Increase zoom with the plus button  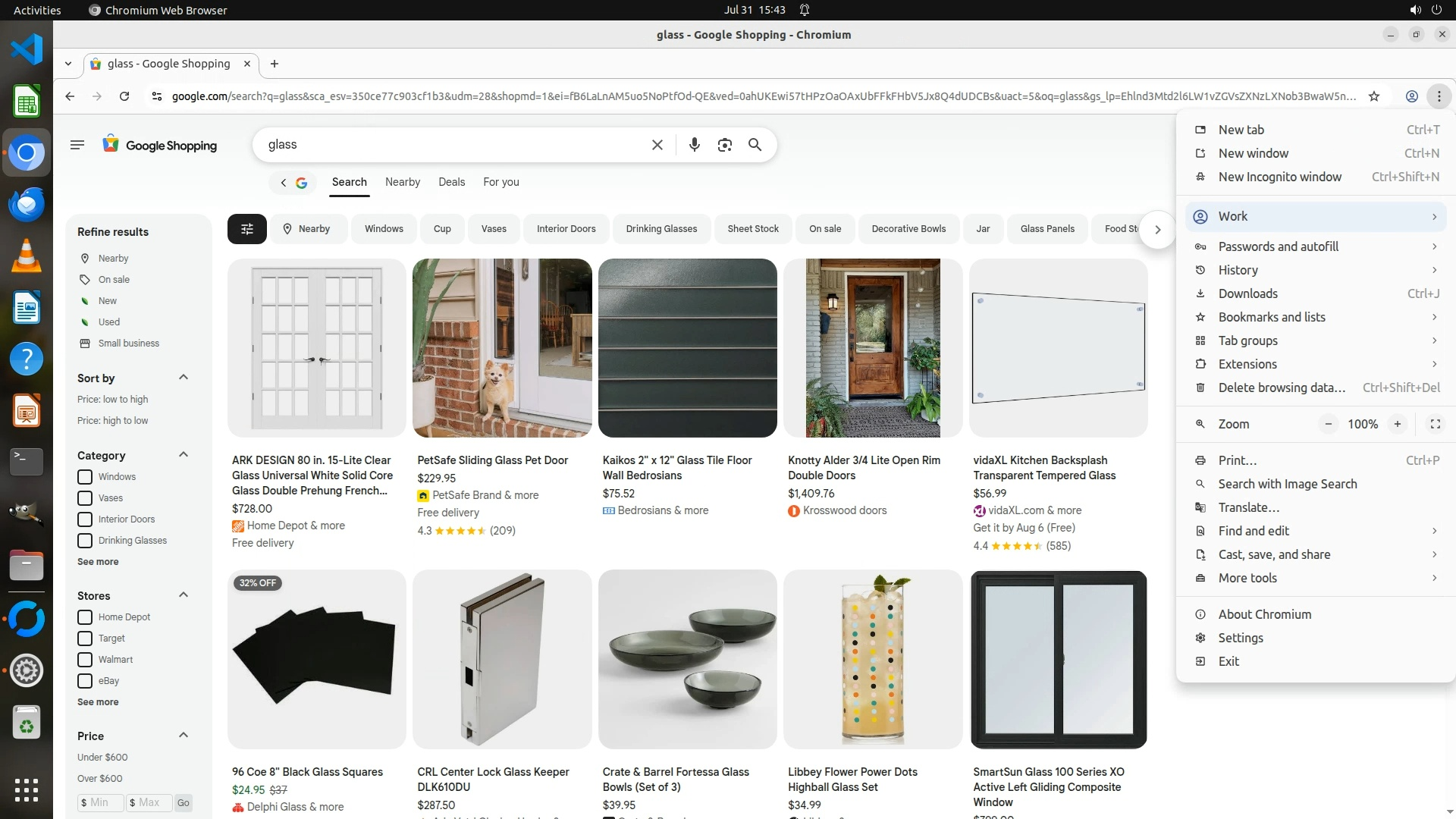(1397, 425)
